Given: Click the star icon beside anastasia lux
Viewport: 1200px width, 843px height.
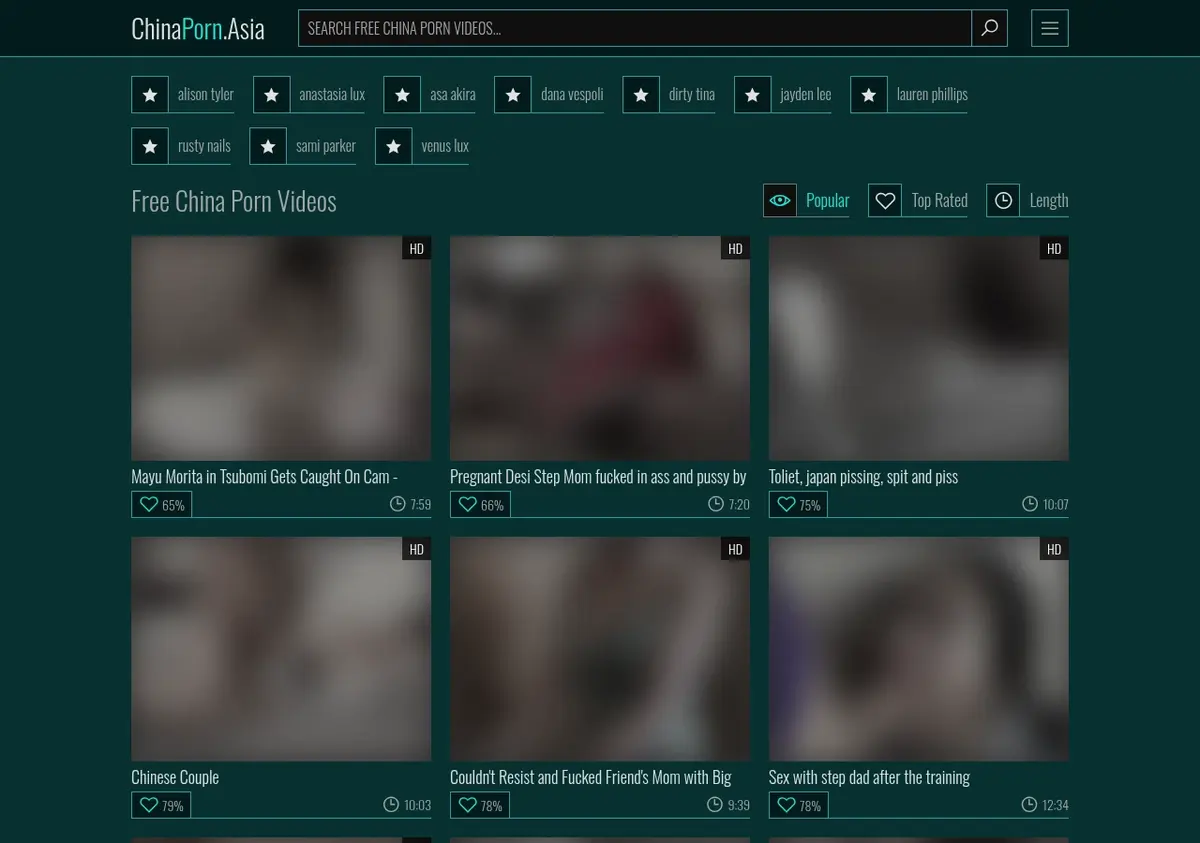Looking at the screenshot, I should [x=271, y=94].
